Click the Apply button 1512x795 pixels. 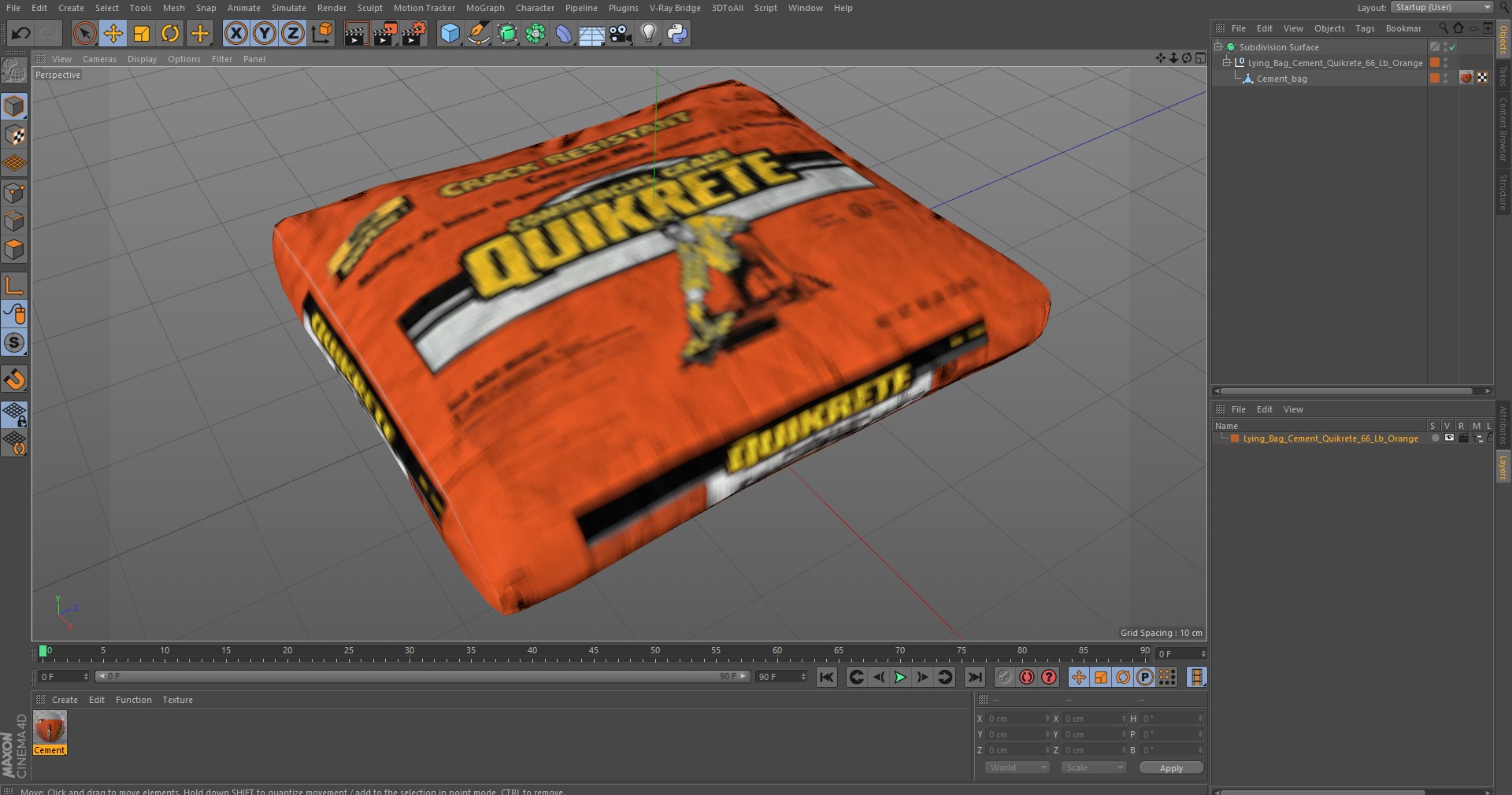(x=1171, y=768)
